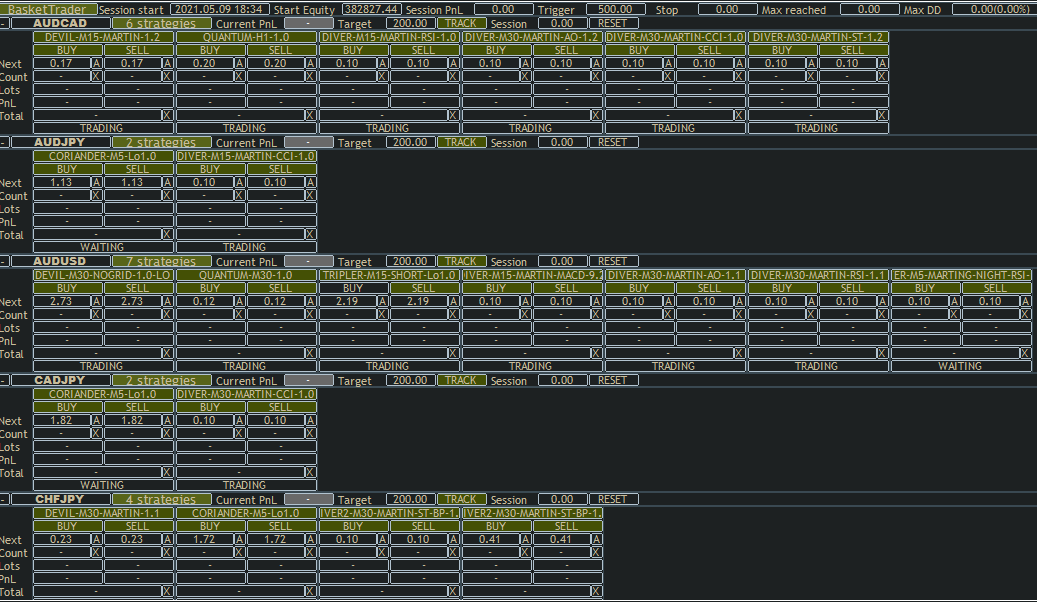Screen dimensions: 1037x602
Task: Close AUDCAD DIVER-M30-MARTIN-ST sell count with X
Action: (x=882, y=77)
